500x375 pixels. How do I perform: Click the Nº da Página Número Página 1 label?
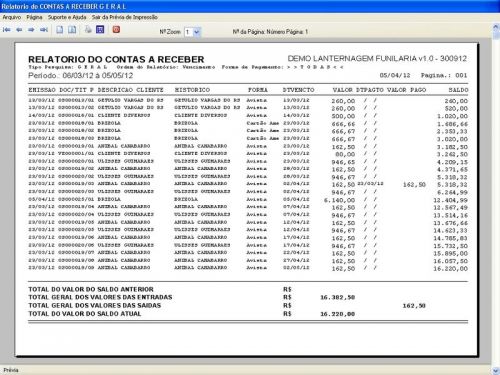(270, 32)
